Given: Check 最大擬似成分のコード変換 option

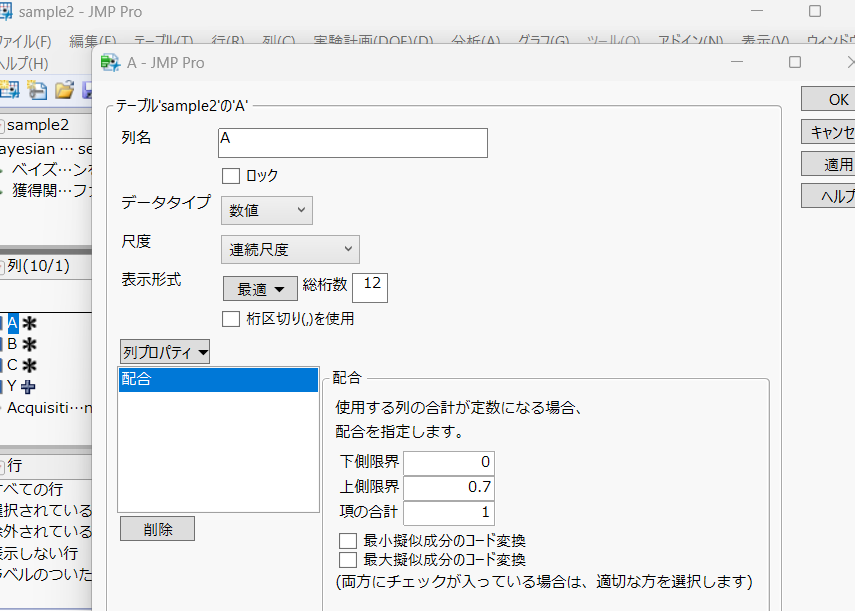Looking at the screenshot, I should tap(348, 559).
